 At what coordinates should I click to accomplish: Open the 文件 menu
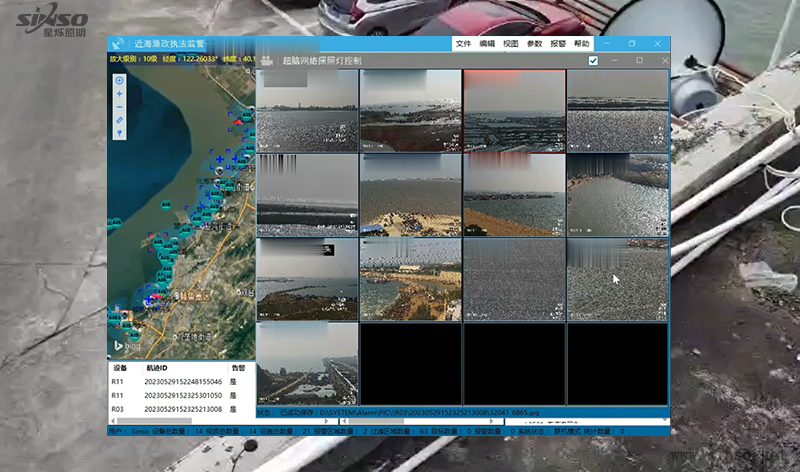point(463,44)
